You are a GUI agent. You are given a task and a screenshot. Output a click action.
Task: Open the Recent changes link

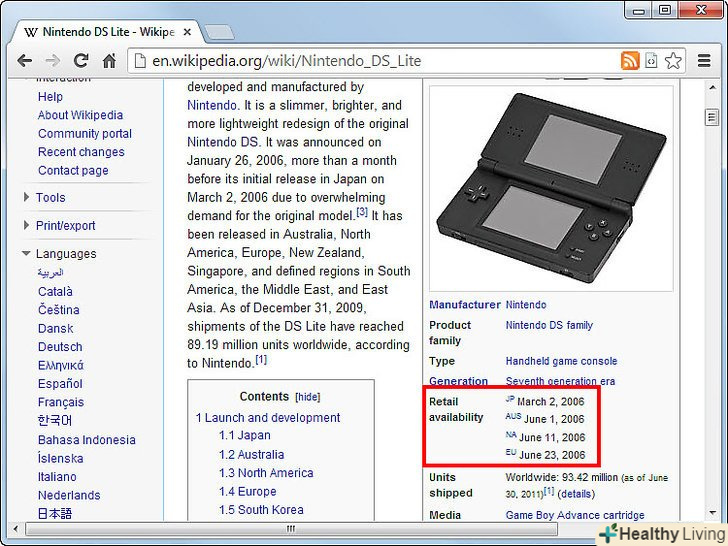[81, 152]
